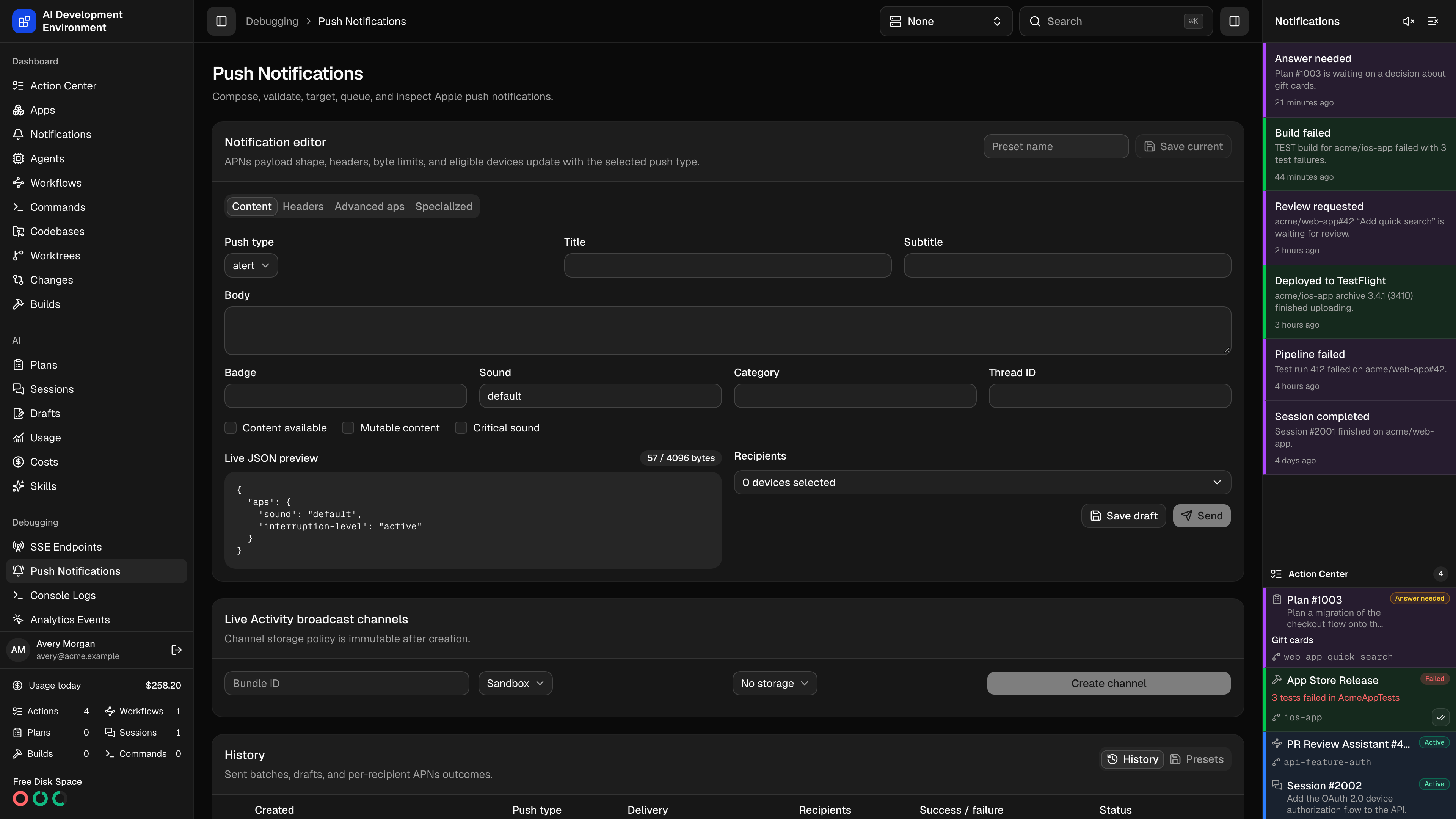Click the AI Development Environment logo

click(24, 22)
